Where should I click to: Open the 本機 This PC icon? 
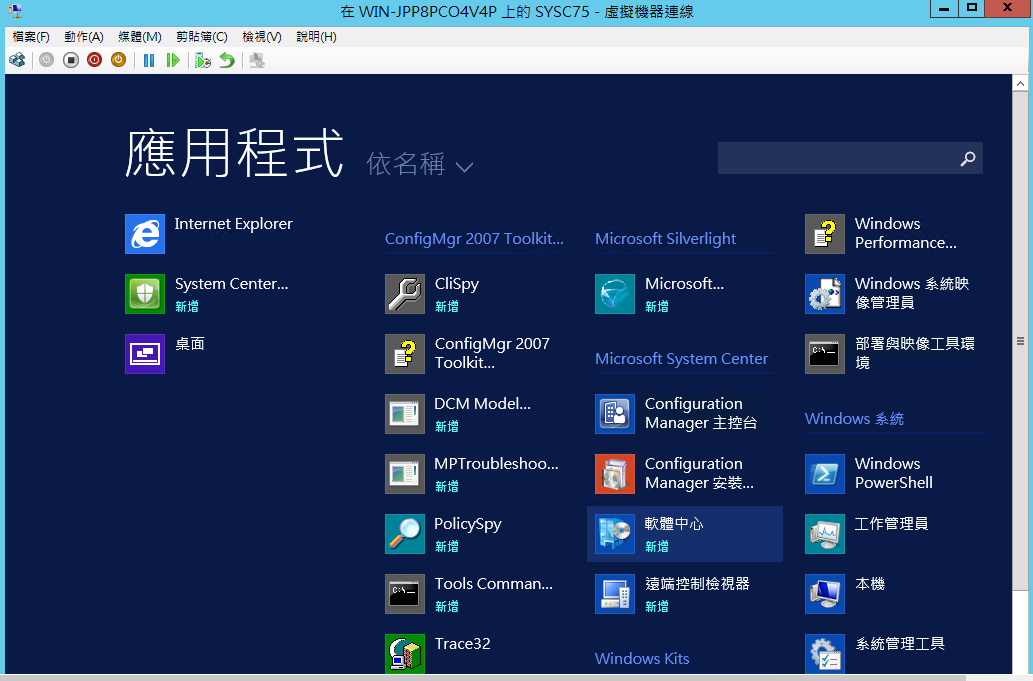pyautogui.click(x=825, y=593)
